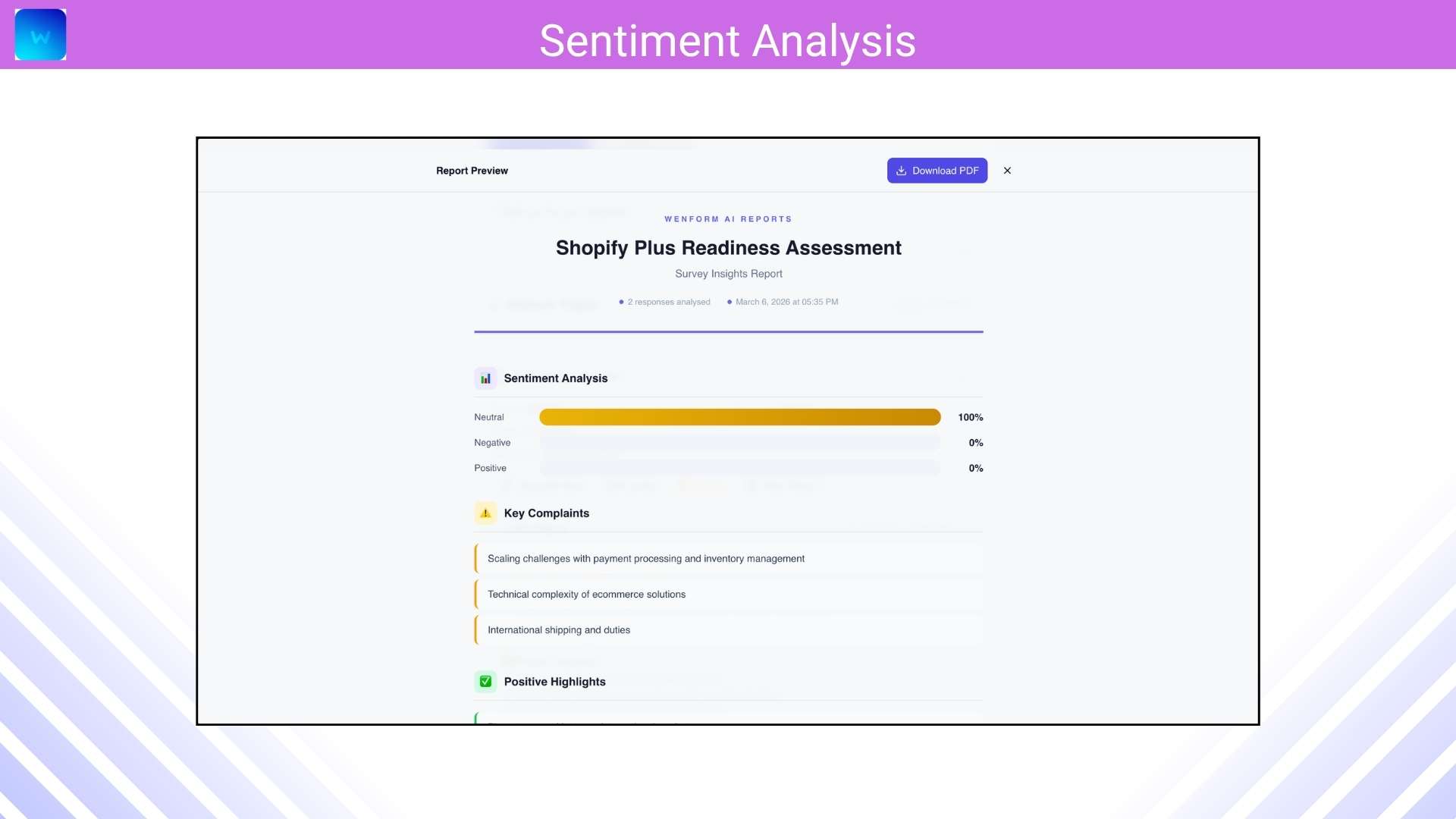Click the 'Sentiment Analysis' section heading
Screen dimensions: 1456x819
pyautogui.click(x=556, y=378)
